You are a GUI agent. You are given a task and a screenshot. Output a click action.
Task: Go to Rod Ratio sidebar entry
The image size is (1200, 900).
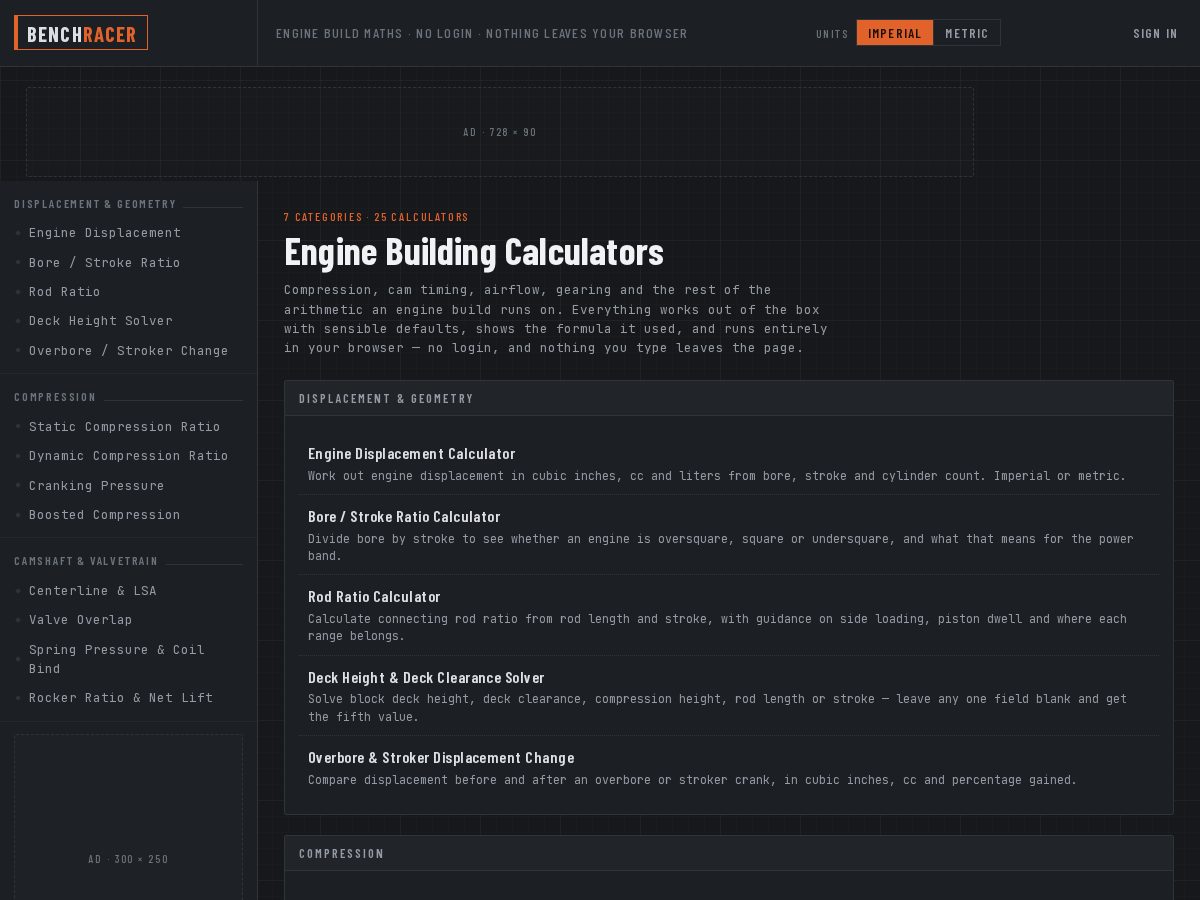[x=128, y=292]
